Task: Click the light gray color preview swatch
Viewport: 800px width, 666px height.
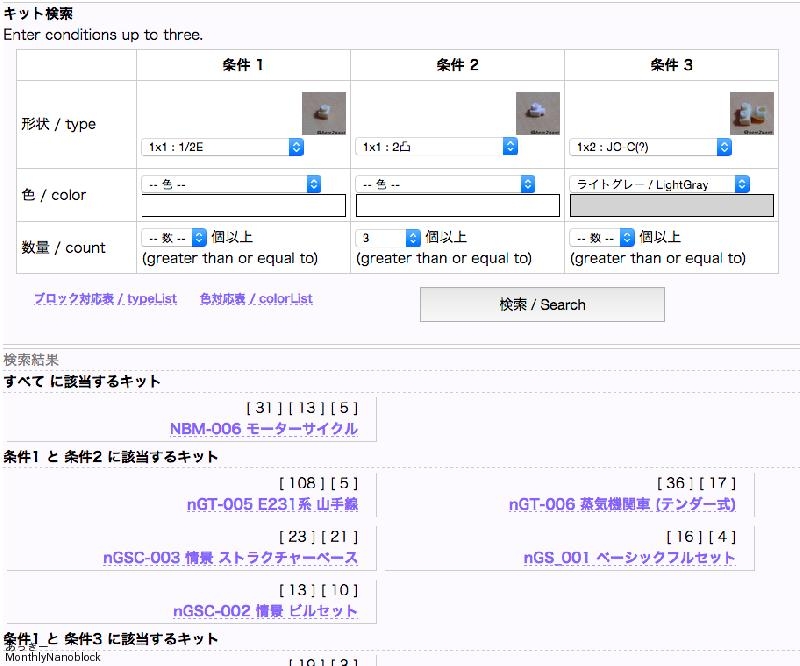Action: 671,206
